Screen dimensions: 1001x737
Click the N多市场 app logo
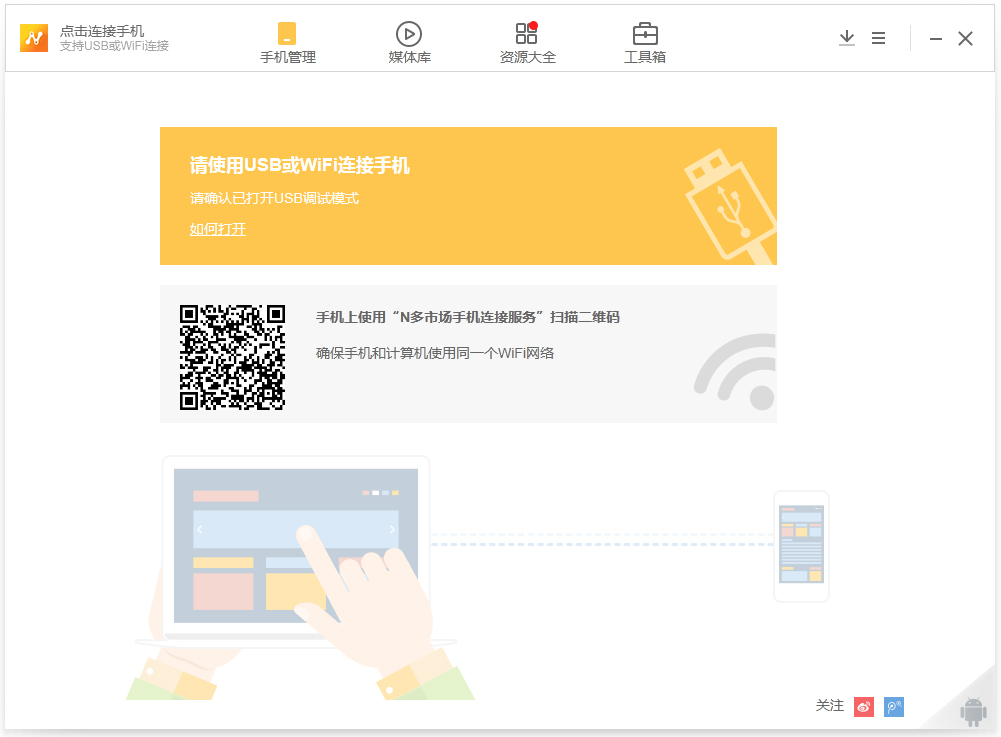(x=33, y=38)
